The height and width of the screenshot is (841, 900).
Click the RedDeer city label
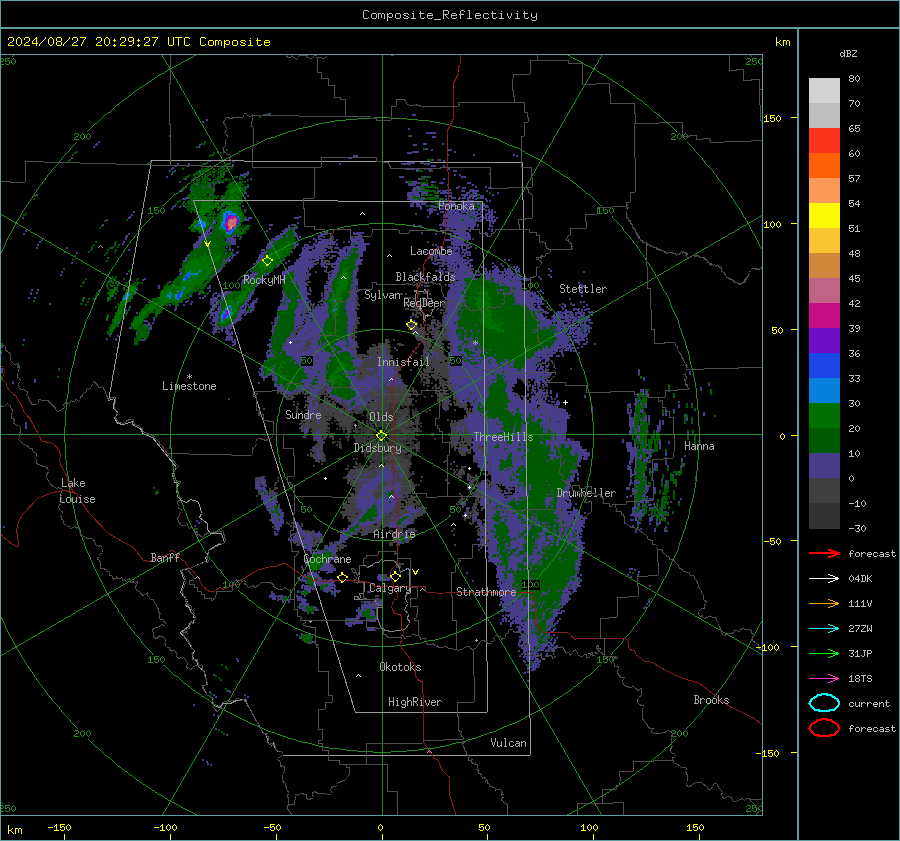[x=424, y=303]
